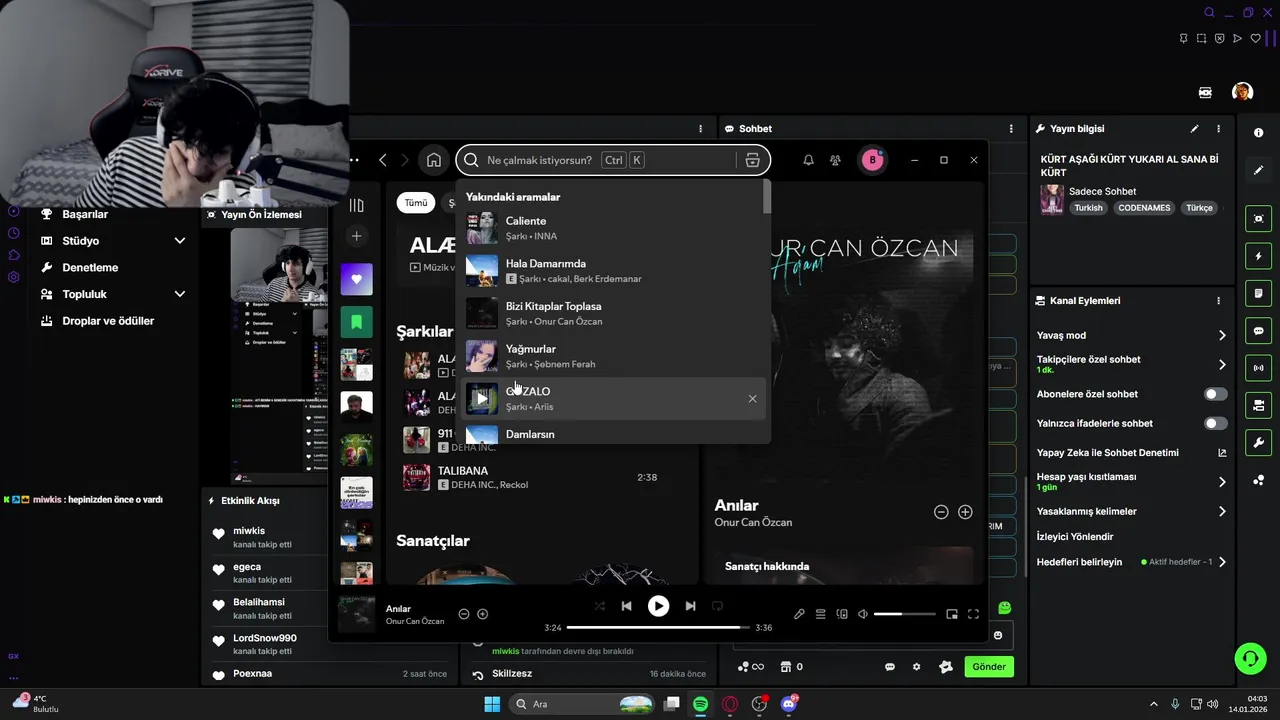Remove GOZALO from recent searches
Image resolution: width=1280 pixels, height=720 pixels.
tap(752, 399)
